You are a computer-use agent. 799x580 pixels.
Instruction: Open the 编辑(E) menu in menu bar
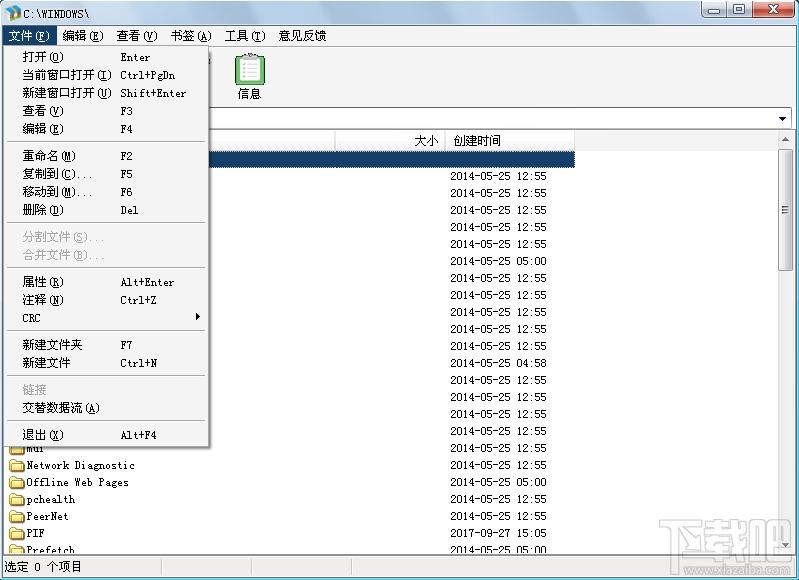[83, 36]
